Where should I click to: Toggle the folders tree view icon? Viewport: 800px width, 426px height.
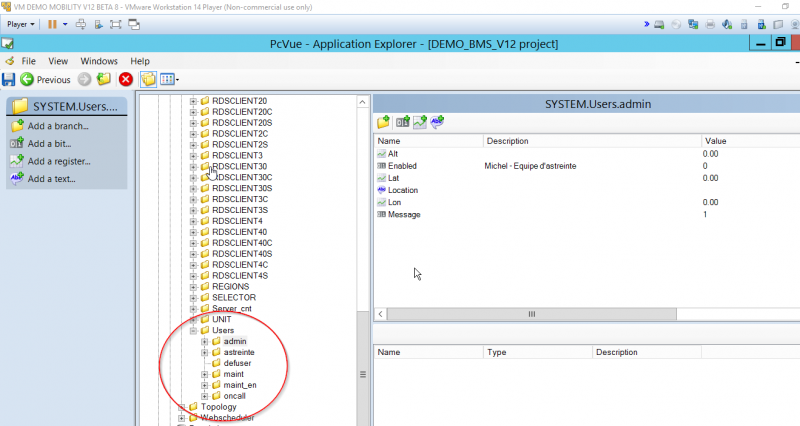pos(148,79)
